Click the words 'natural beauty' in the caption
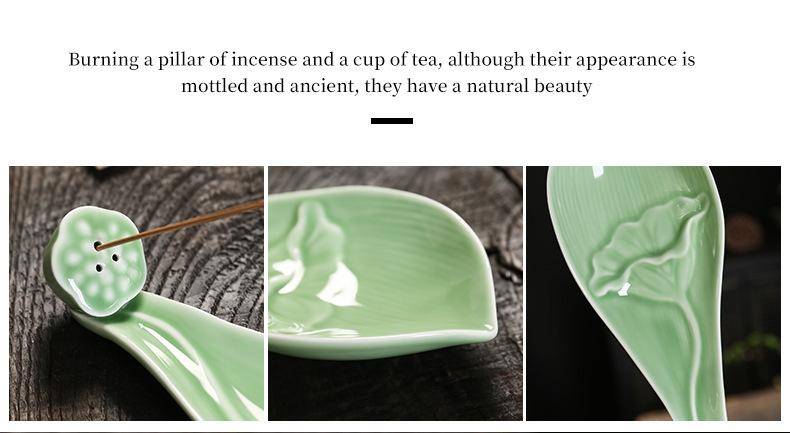 pos(530,86)
